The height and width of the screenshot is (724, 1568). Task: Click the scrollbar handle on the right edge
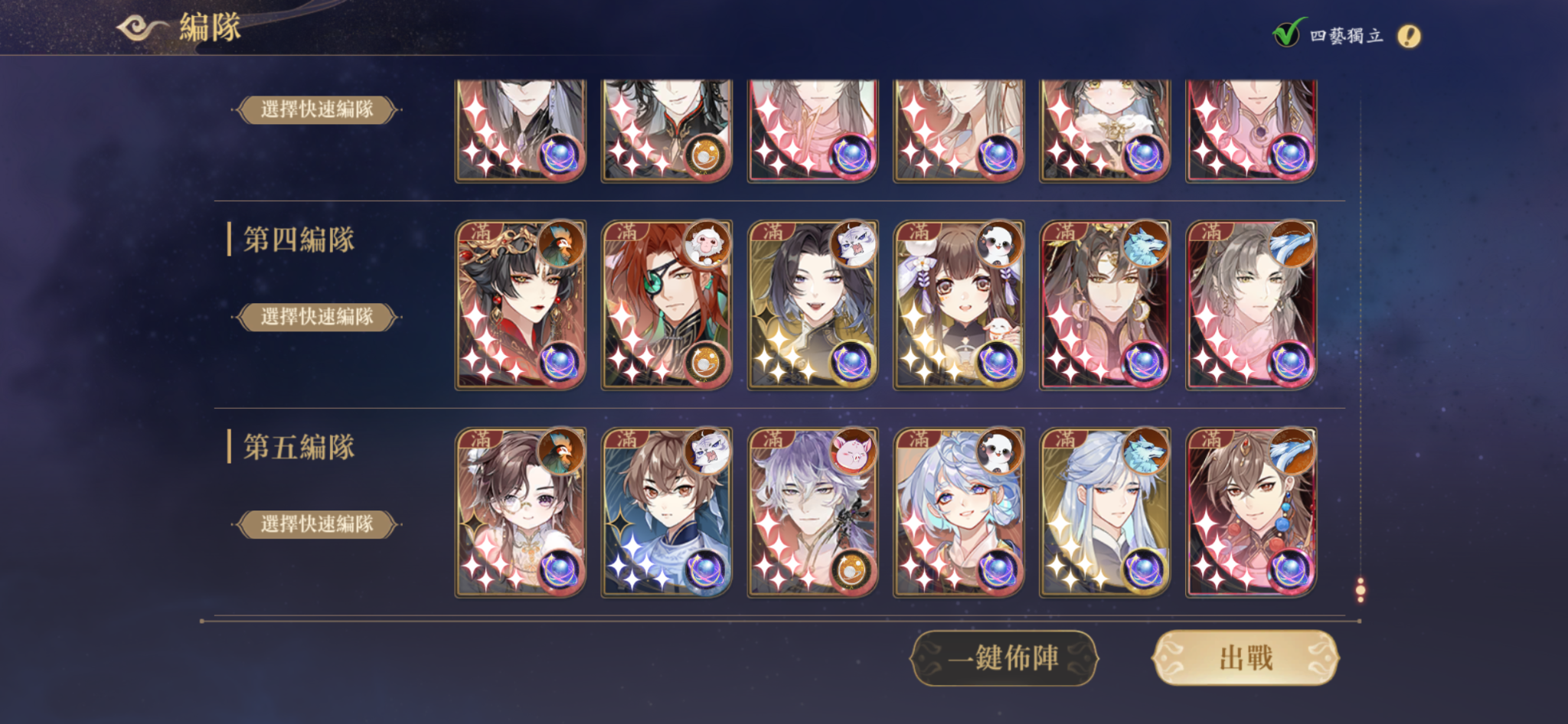[1361, 589]
